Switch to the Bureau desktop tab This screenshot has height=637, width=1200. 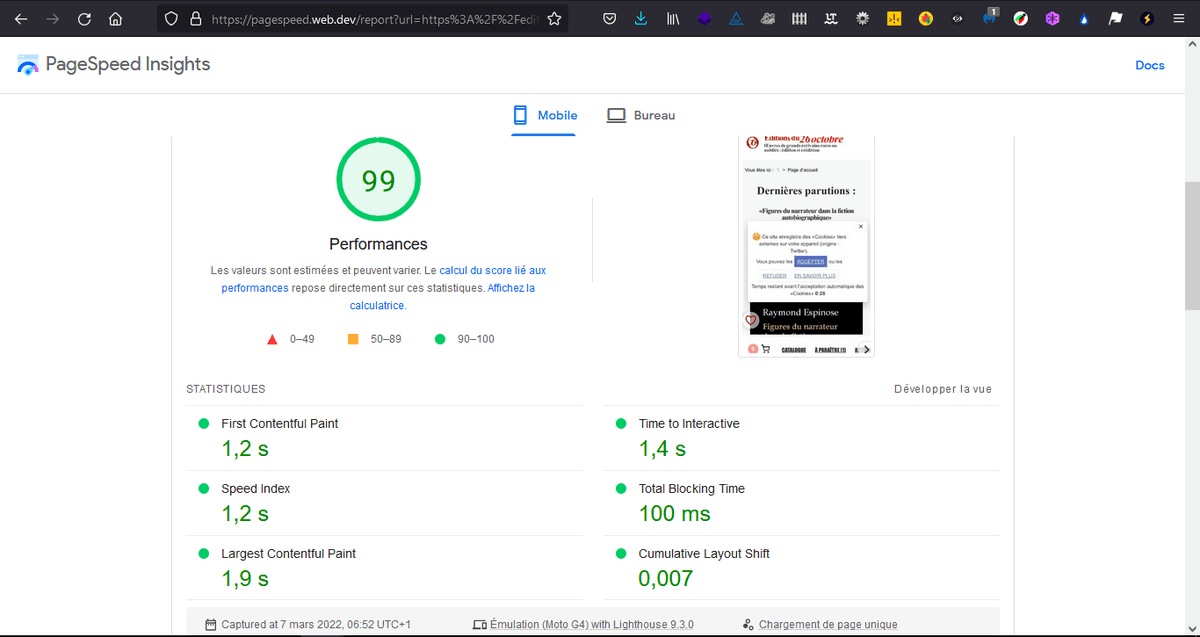click(x=641, y=115)
